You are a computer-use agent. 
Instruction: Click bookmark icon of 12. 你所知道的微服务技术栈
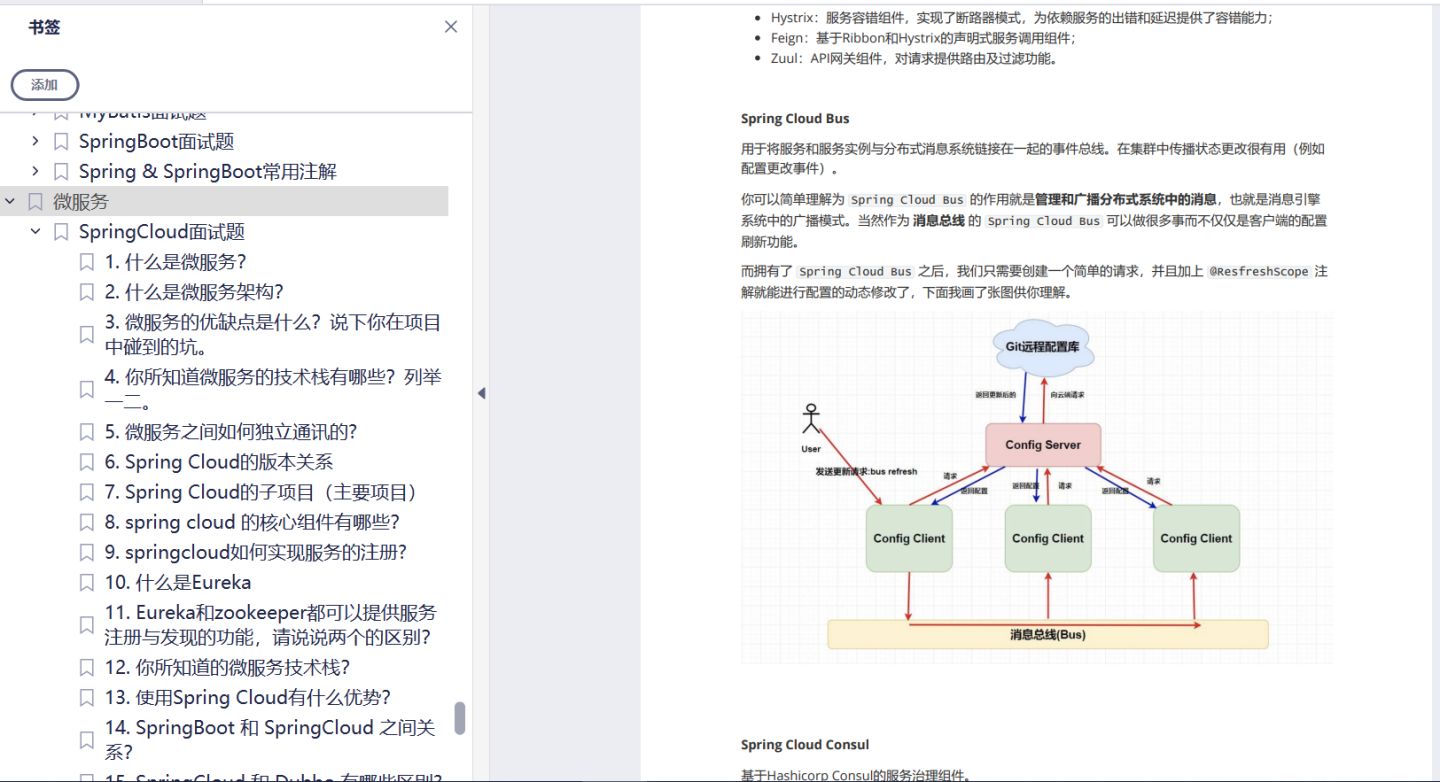[87, 667]
